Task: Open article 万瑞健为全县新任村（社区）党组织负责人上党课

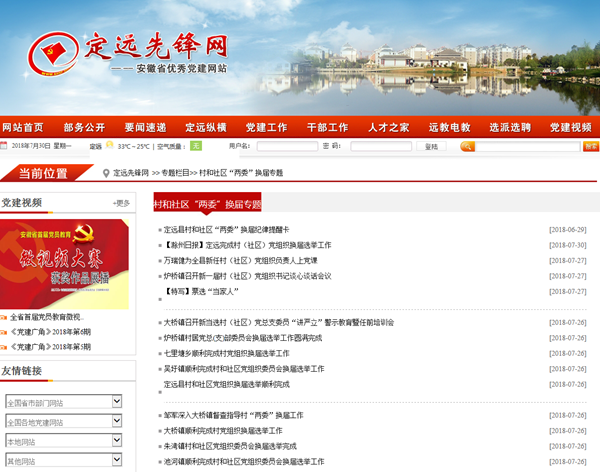Action: [241, 261]
